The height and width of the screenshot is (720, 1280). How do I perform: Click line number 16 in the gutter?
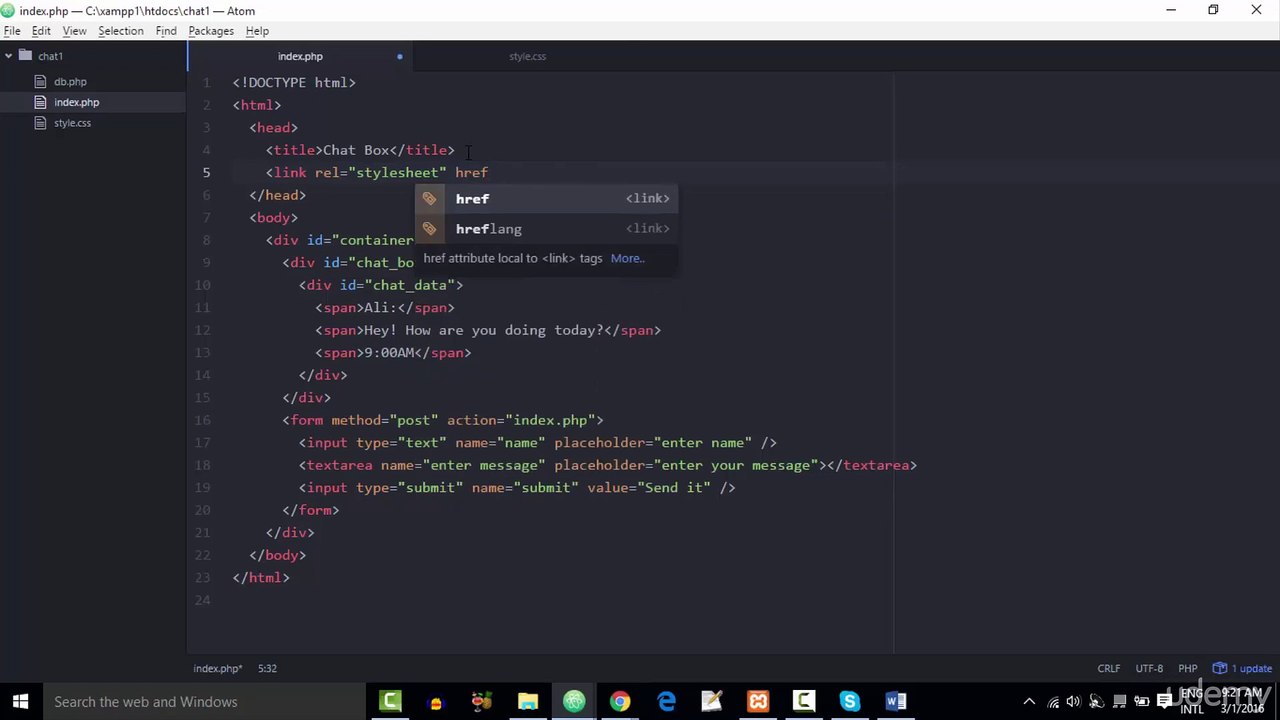[x=203, y=420]
